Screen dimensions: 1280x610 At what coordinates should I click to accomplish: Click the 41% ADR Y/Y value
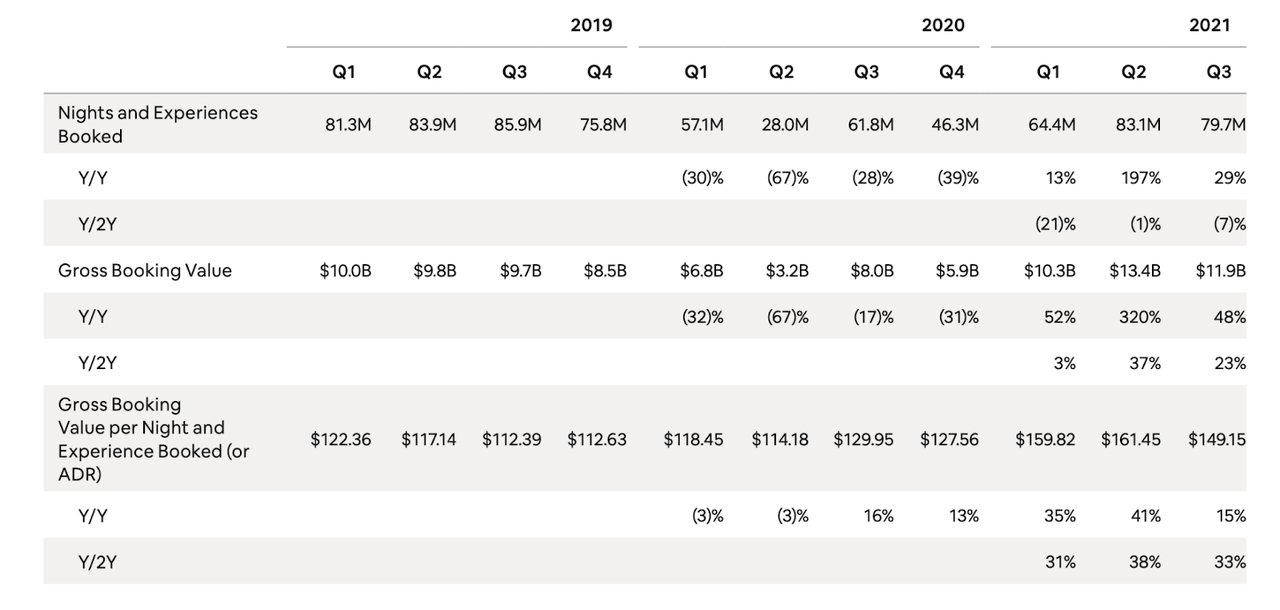click(x=1146, y=516)
